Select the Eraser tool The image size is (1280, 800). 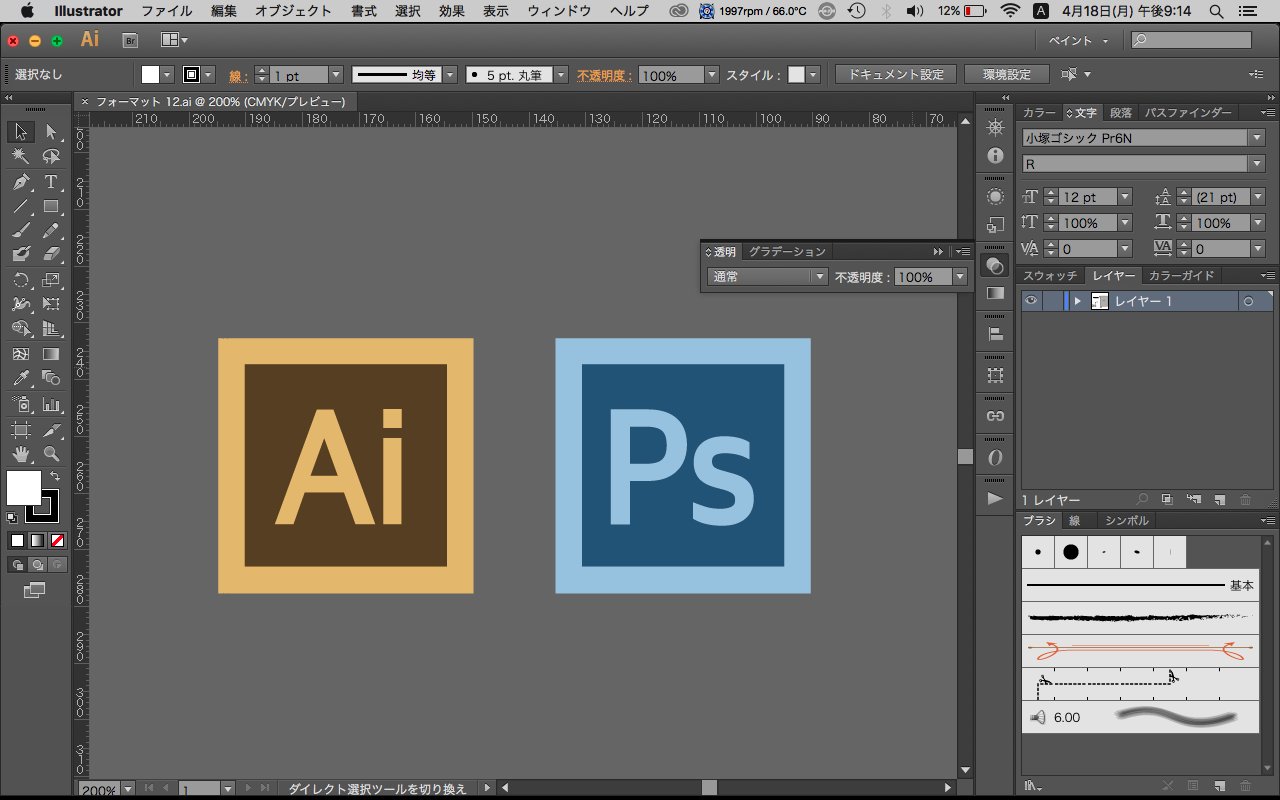(x=51, y=254)
